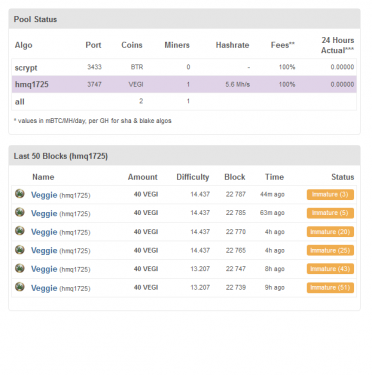Viewport: 372px width, 375px height.
Task: Open the Veggie link mined 44m ago
Action: click(x=44, y=195)
